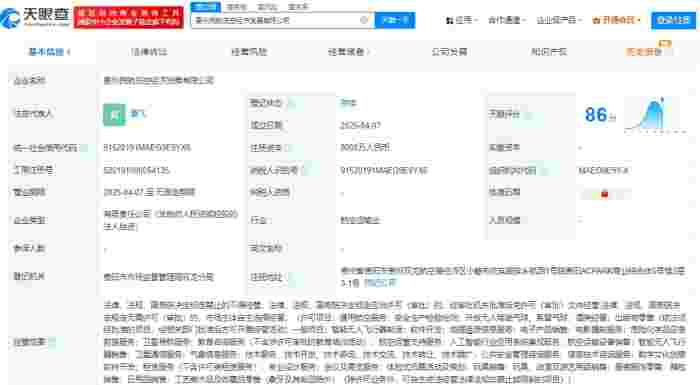Click the help icon next to 注册资本

tap(288, 148)
